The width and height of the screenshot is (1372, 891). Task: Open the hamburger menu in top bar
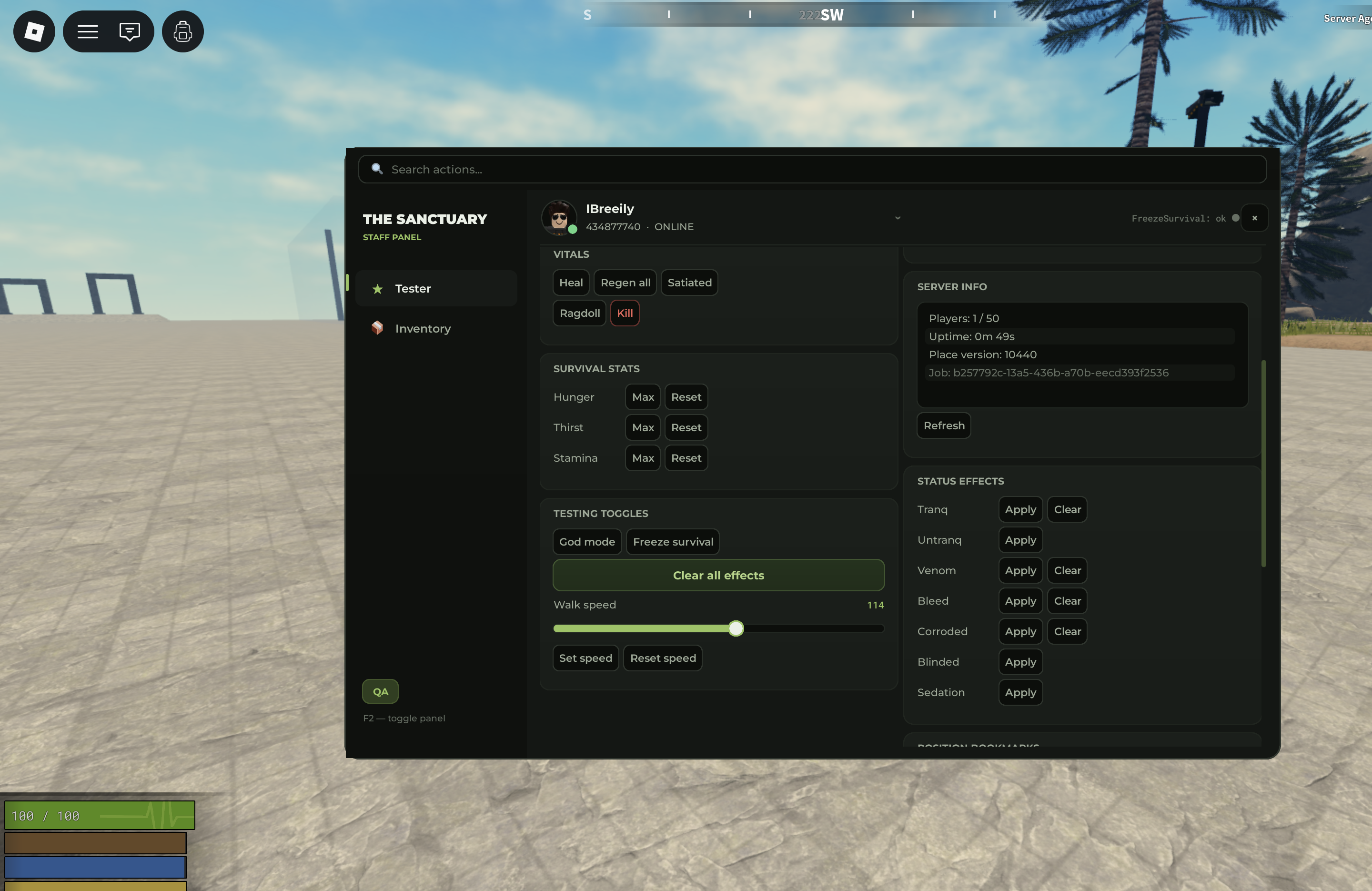click(x=88, y=32)
